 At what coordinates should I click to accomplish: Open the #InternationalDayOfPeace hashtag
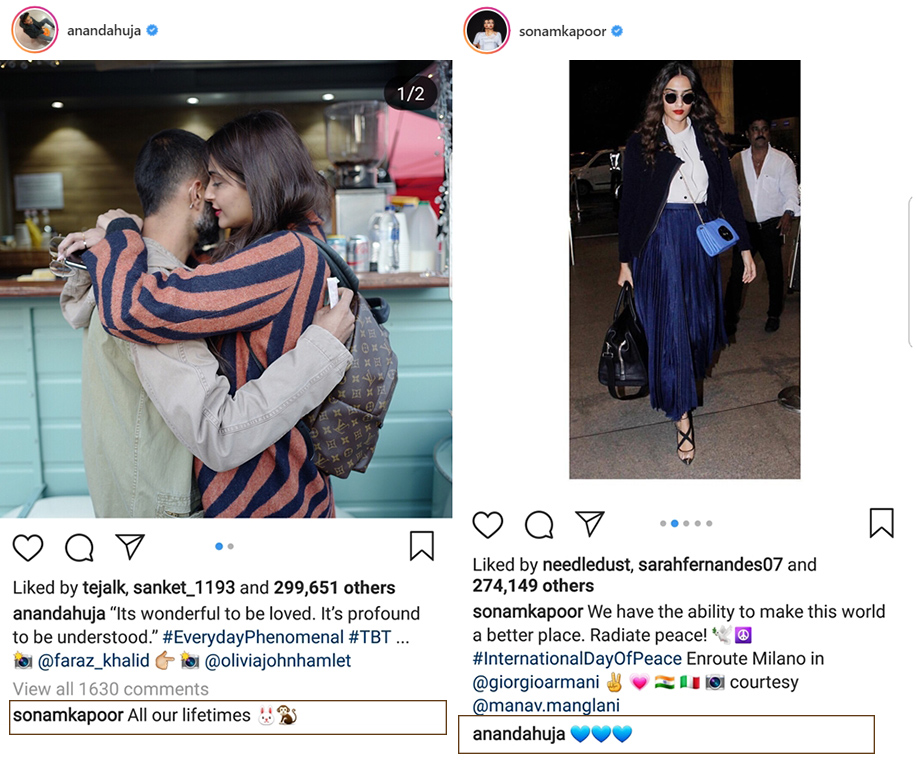point(577,658)
